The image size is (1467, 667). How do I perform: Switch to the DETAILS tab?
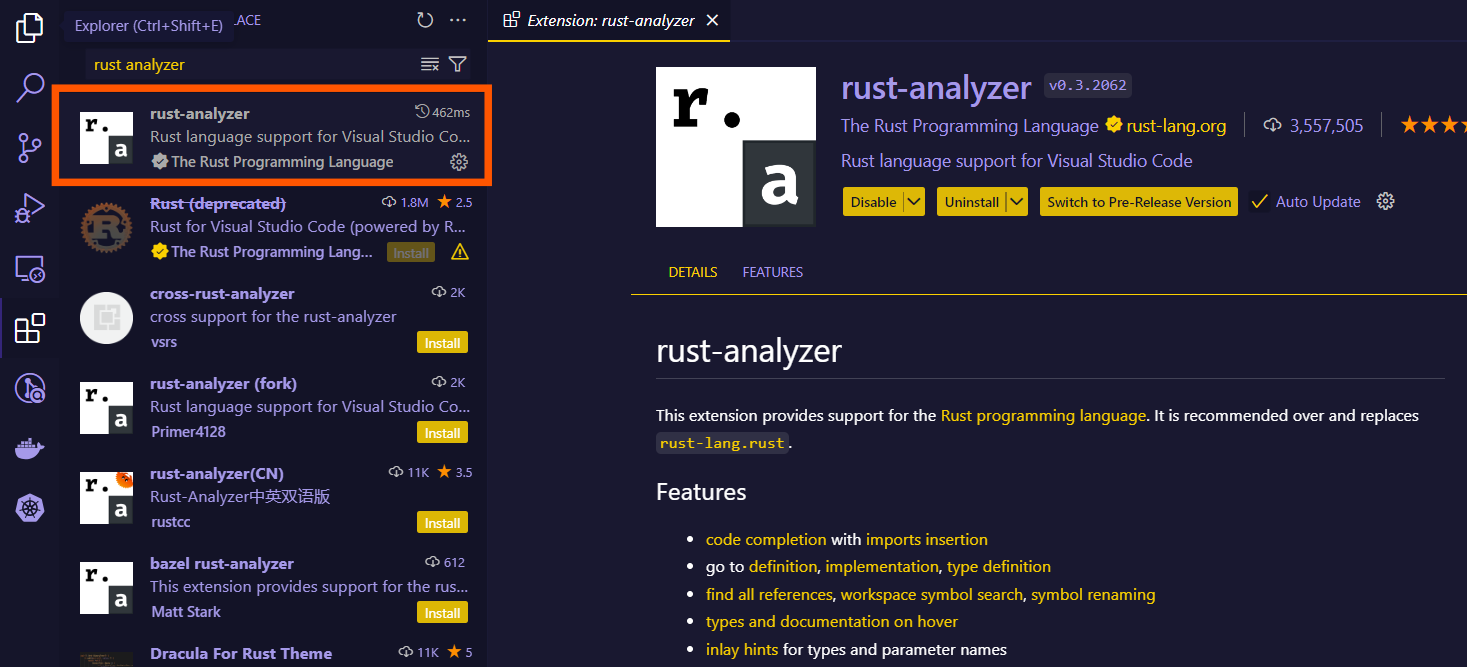[x=693, y=272]
